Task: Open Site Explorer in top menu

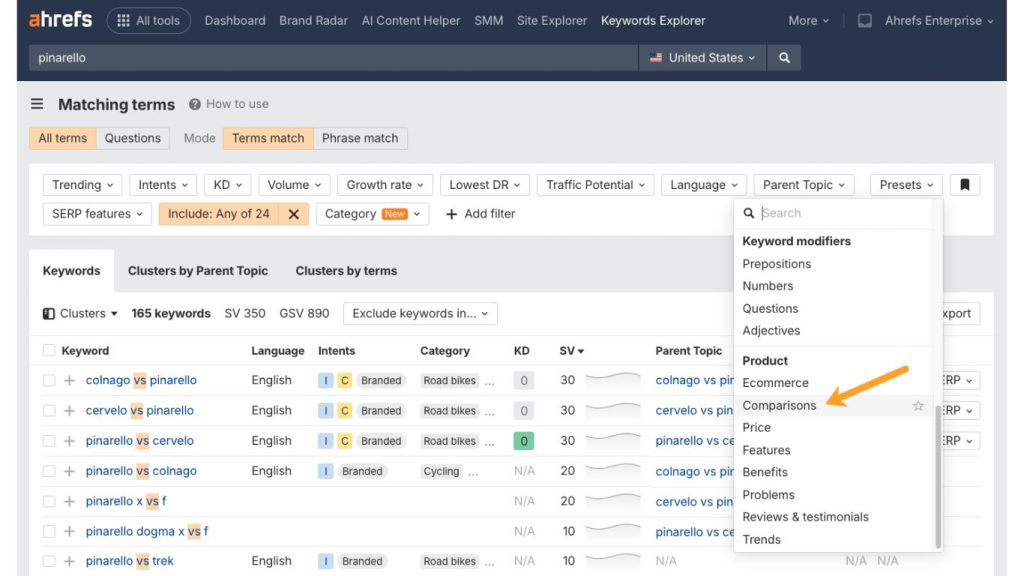Action: point(552,21)
